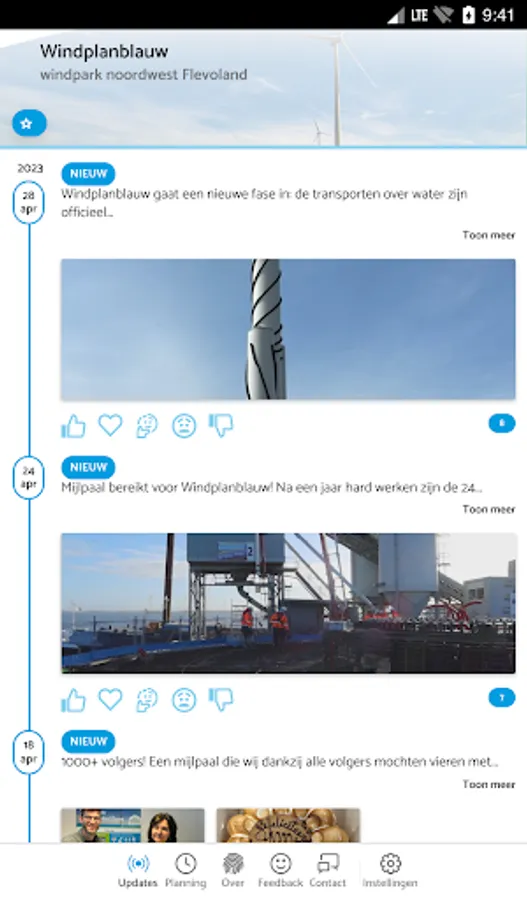Select the 24 apr timeline marker
The image size is (527, 900).
29,478
